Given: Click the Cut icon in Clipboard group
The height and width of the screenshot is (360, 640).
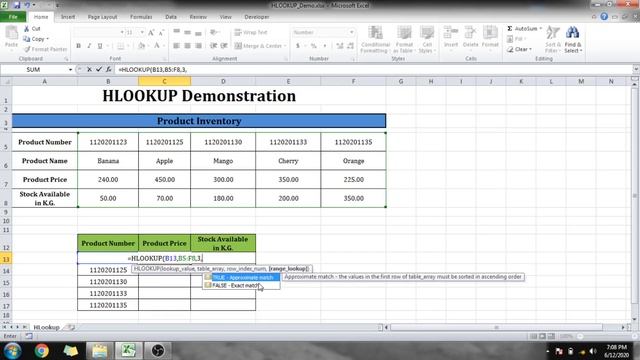Looking at the screenshot, I should click(27, 29).
